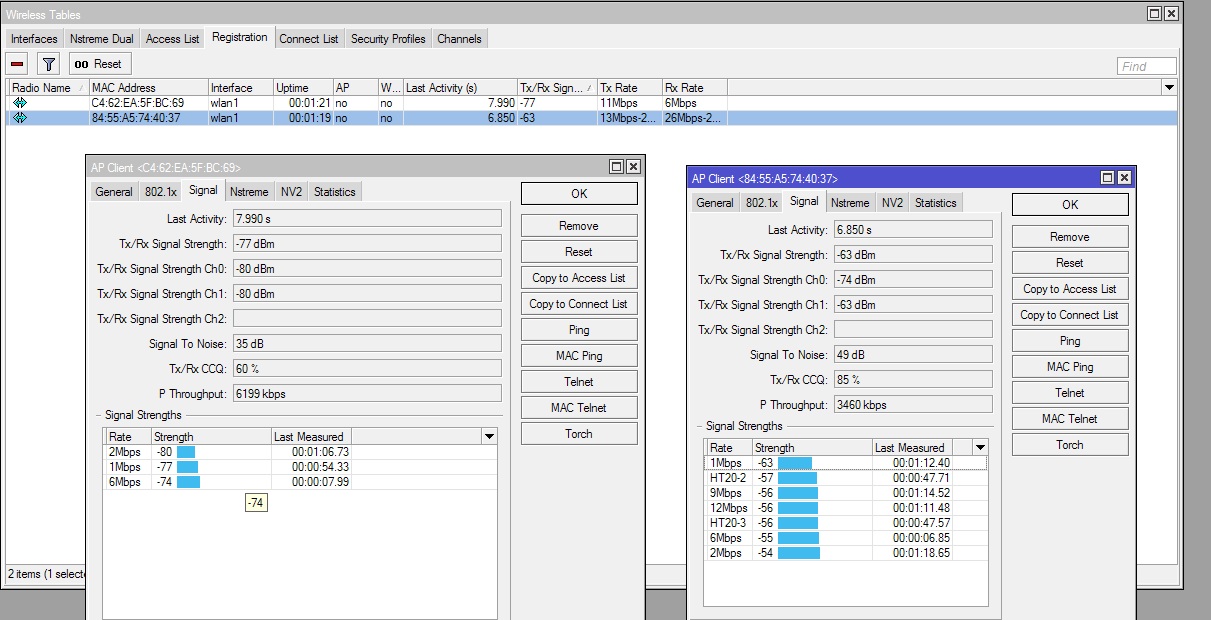Switch to Nstreme Dual tab

(101, 39)
